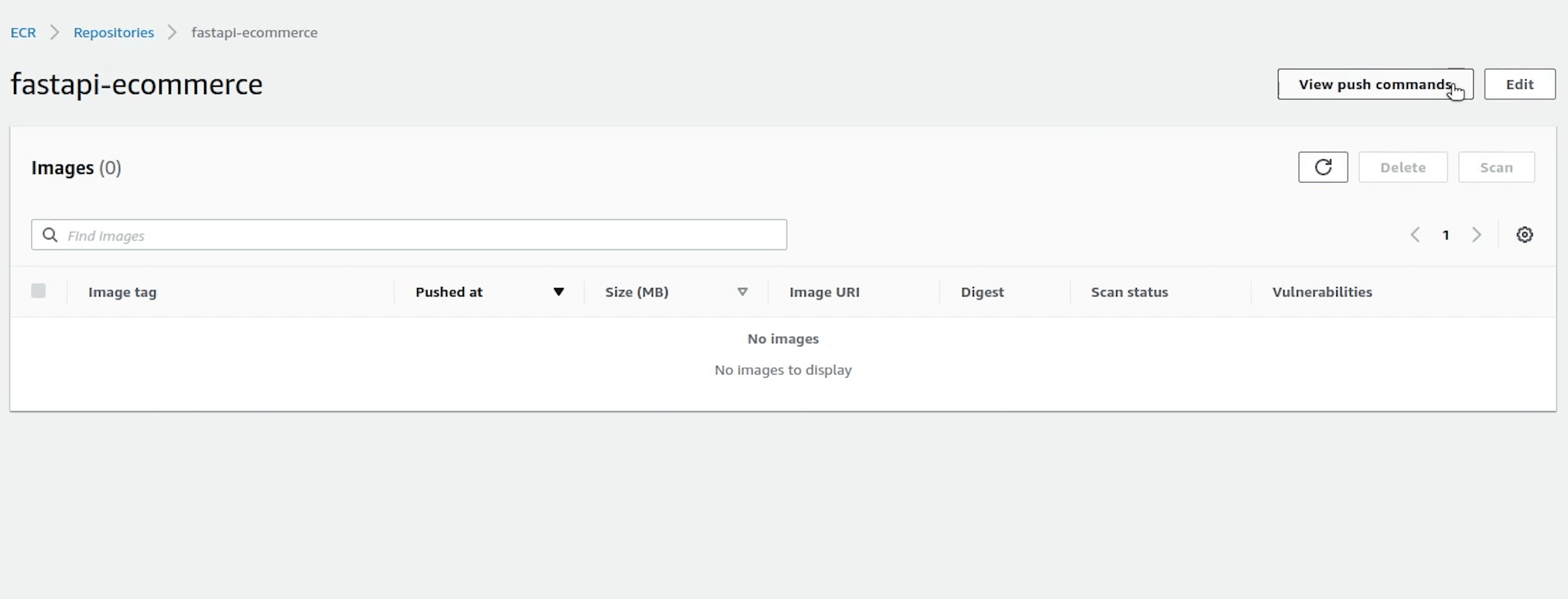The width and height of the screenshot is (1568, 599).
Task: Focus the Find images search field
Action: (420, 235)
